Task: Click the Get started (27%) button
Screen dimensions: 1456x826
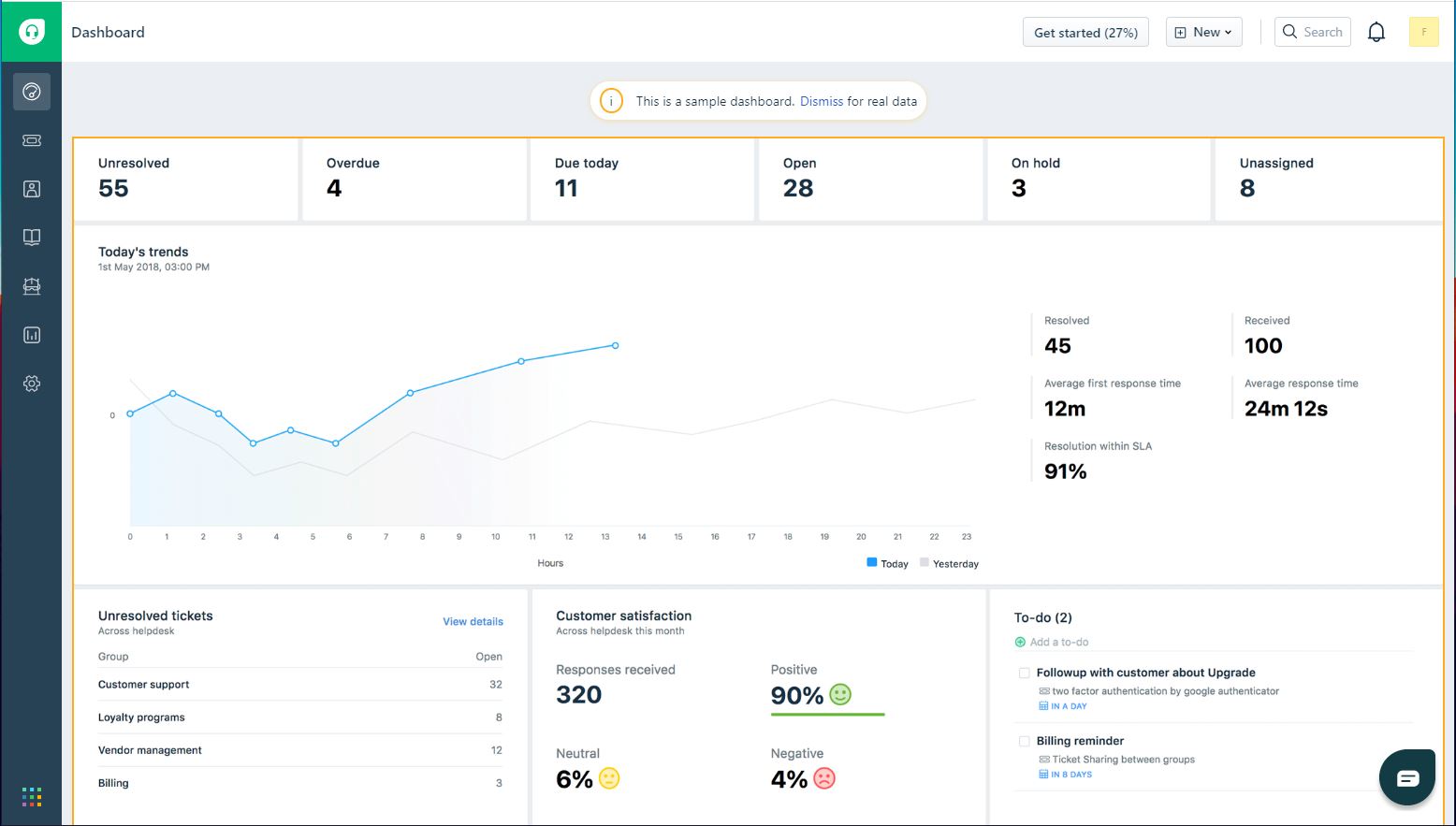Action: pyautogui.click(x=1085, y=32)
